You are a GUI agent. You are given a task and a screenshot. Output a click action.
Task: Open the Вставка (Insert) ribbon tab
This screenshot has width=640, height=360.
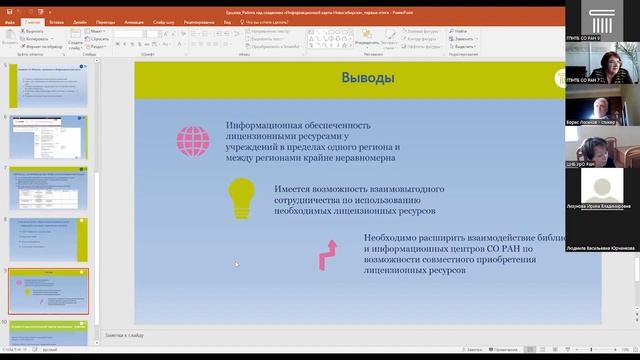click(x=57, y=22)
